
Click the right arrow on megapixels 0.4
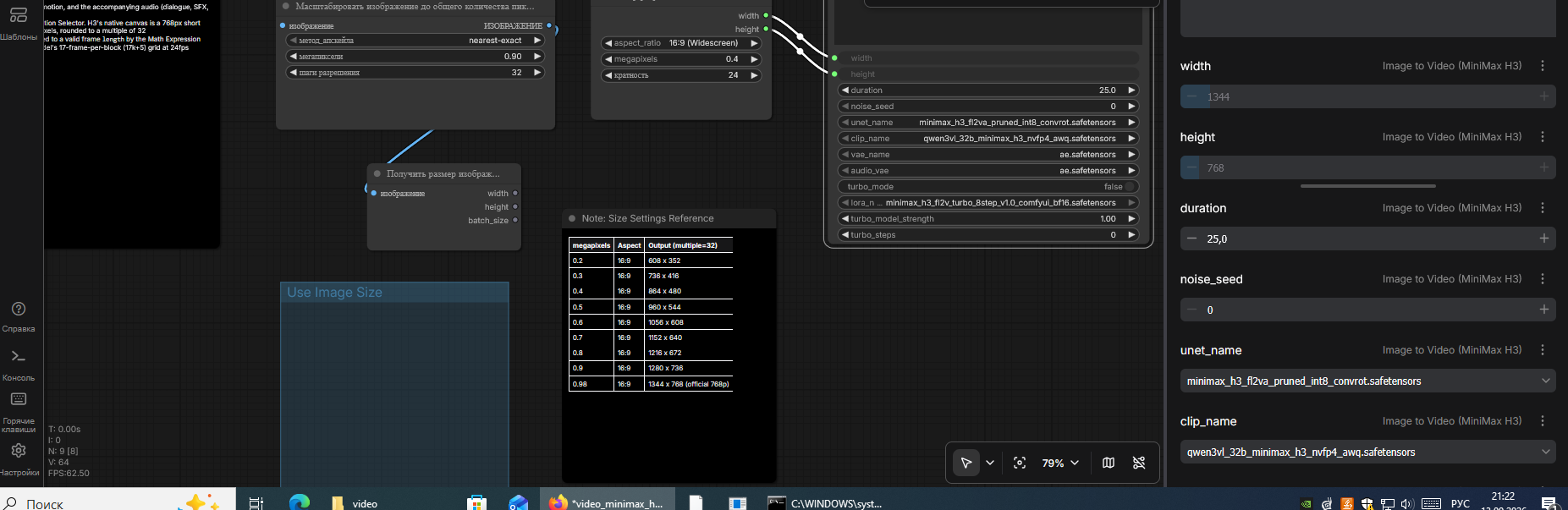tap(754, 59)
